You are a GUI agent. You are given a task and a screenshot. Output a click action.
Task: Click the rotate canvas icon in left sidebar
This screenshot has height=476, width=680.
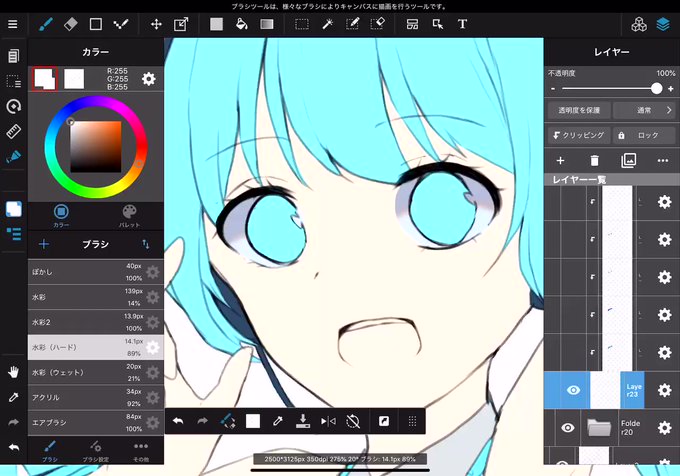click(13, 106)
